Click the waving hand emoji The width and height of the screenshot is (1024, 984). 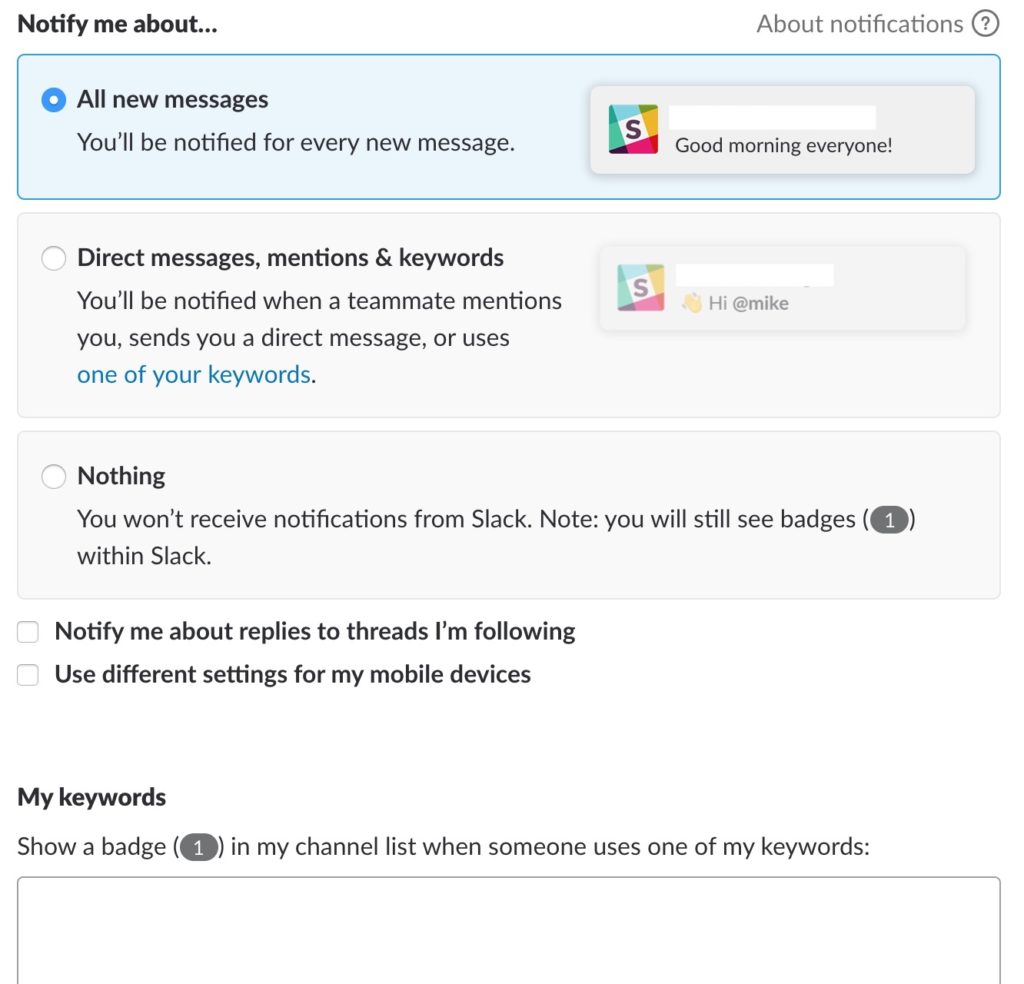tap(691, 303)
